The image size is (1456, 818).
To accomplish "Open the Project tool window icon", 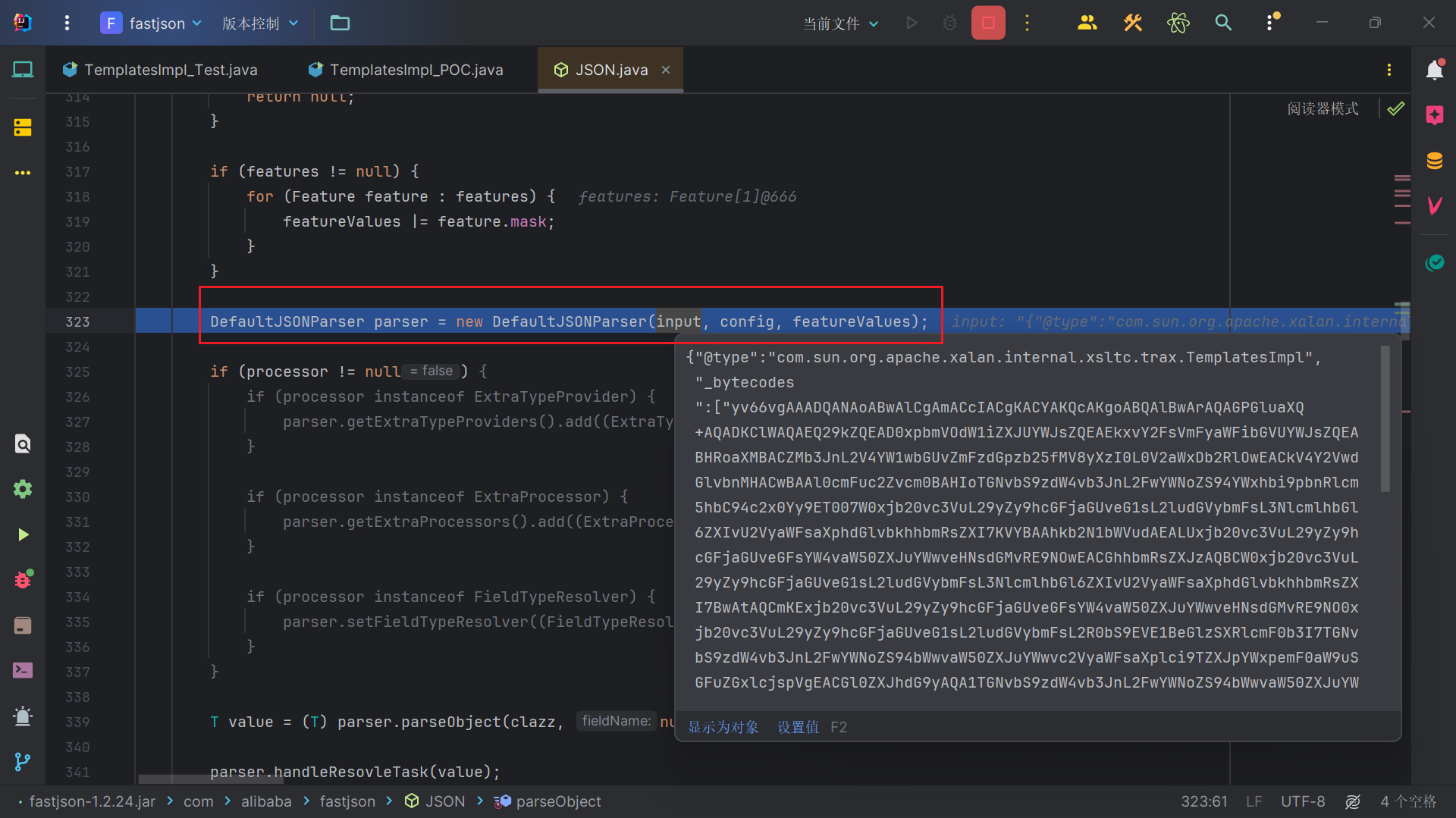I will (x=23, y=70).
